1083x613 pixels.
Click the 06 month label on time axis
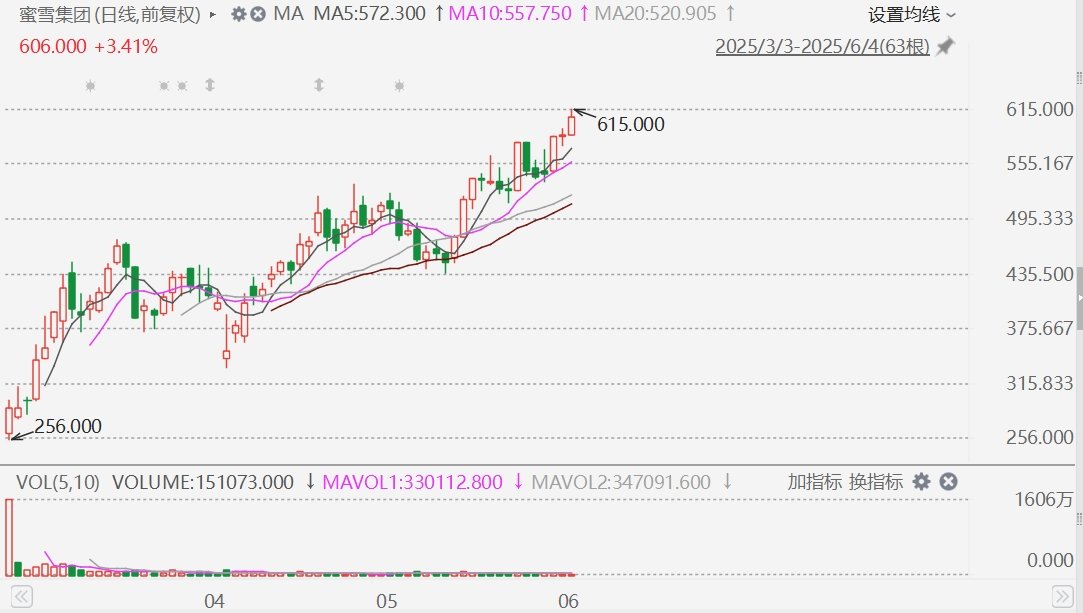568,601
